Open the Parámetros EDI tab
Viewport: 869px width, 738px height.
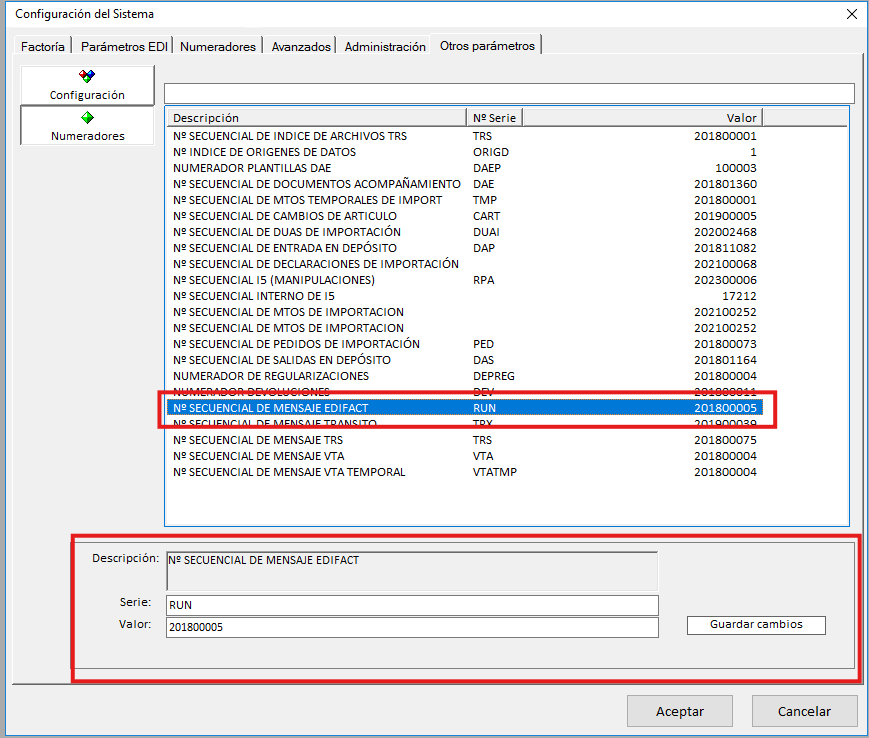click(x=124, y=46)
